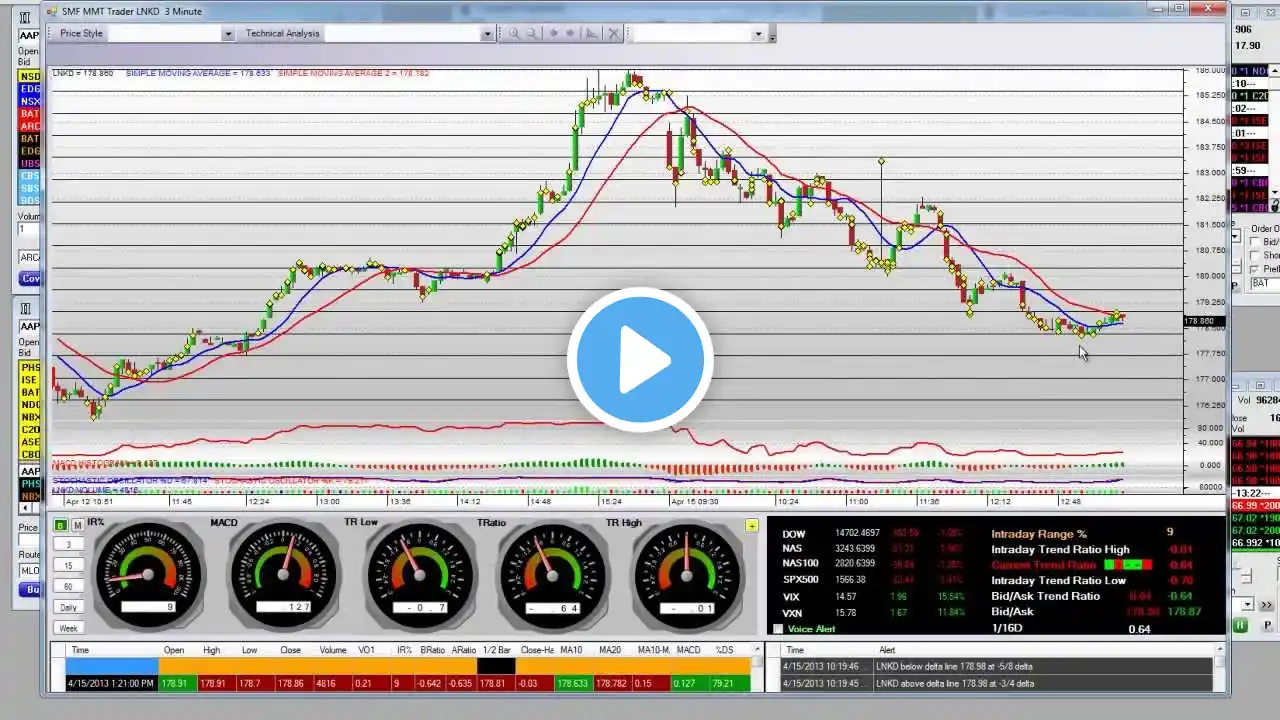Click the blue Buy button in left window
Viewport: 1280px width, 720px height.
[x=30, y=590]
